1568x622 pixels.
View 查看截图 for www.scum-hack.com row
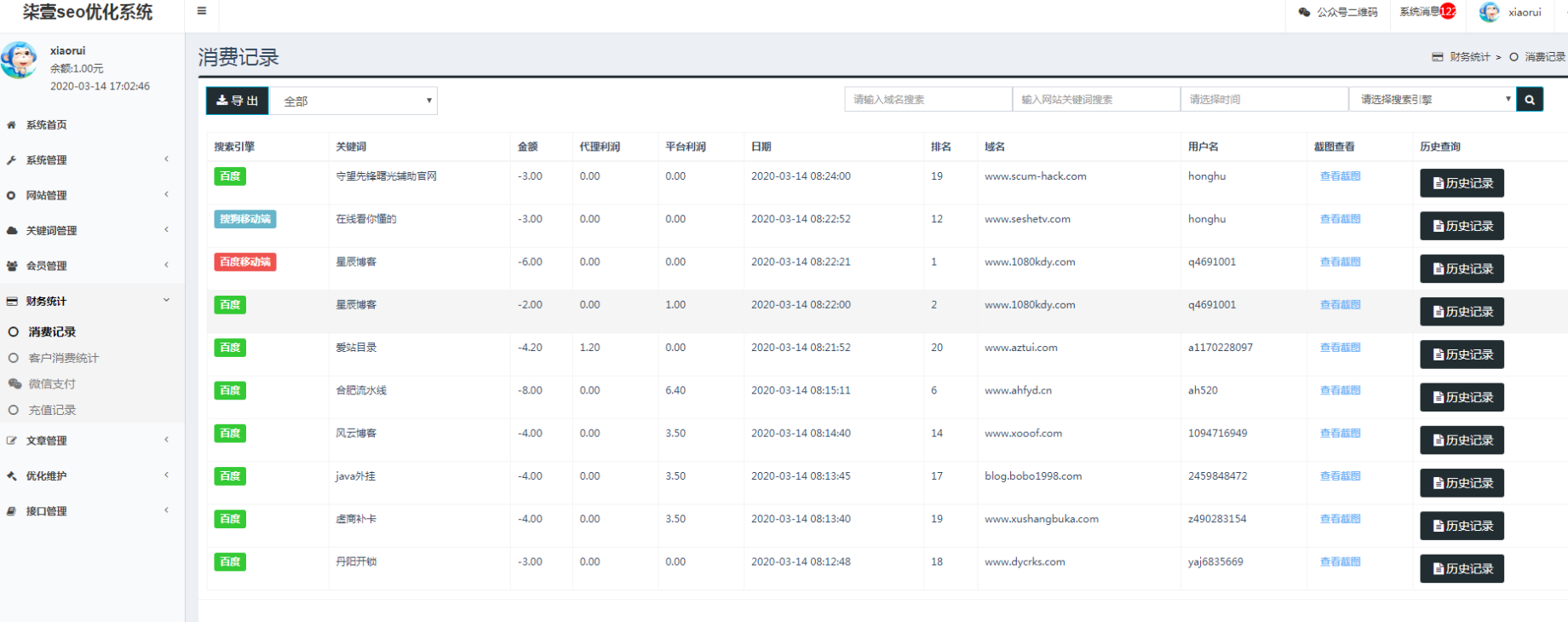[1340, 176]
